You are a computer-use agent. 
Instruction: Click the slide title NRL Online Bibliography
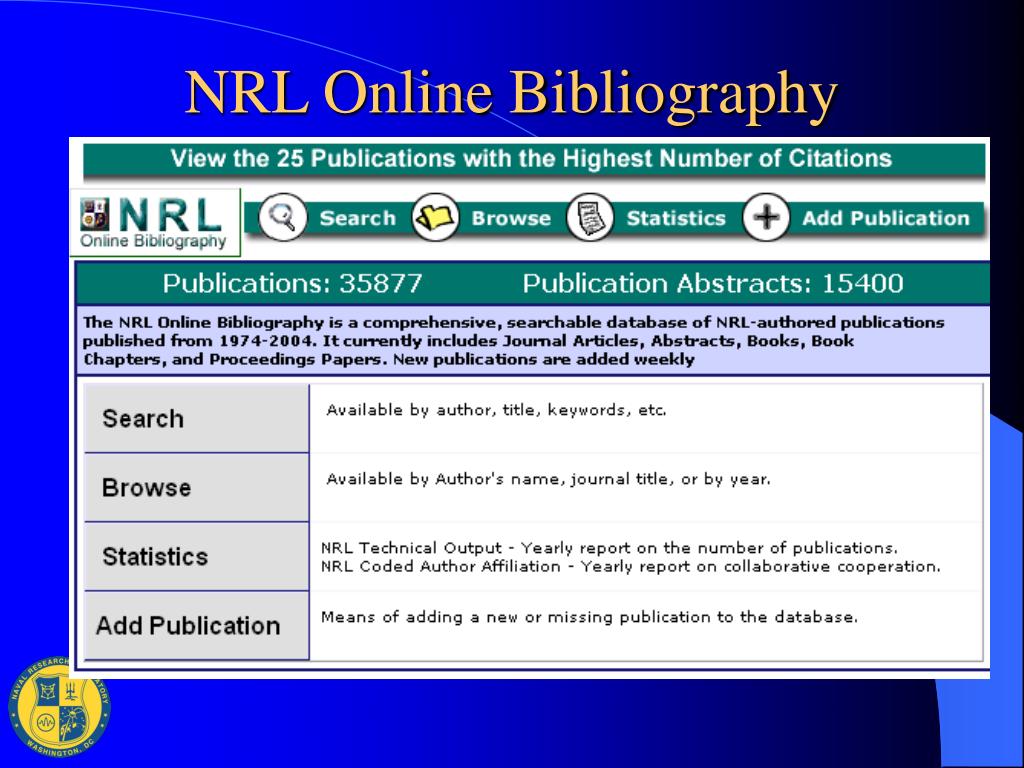coord(511,93)
